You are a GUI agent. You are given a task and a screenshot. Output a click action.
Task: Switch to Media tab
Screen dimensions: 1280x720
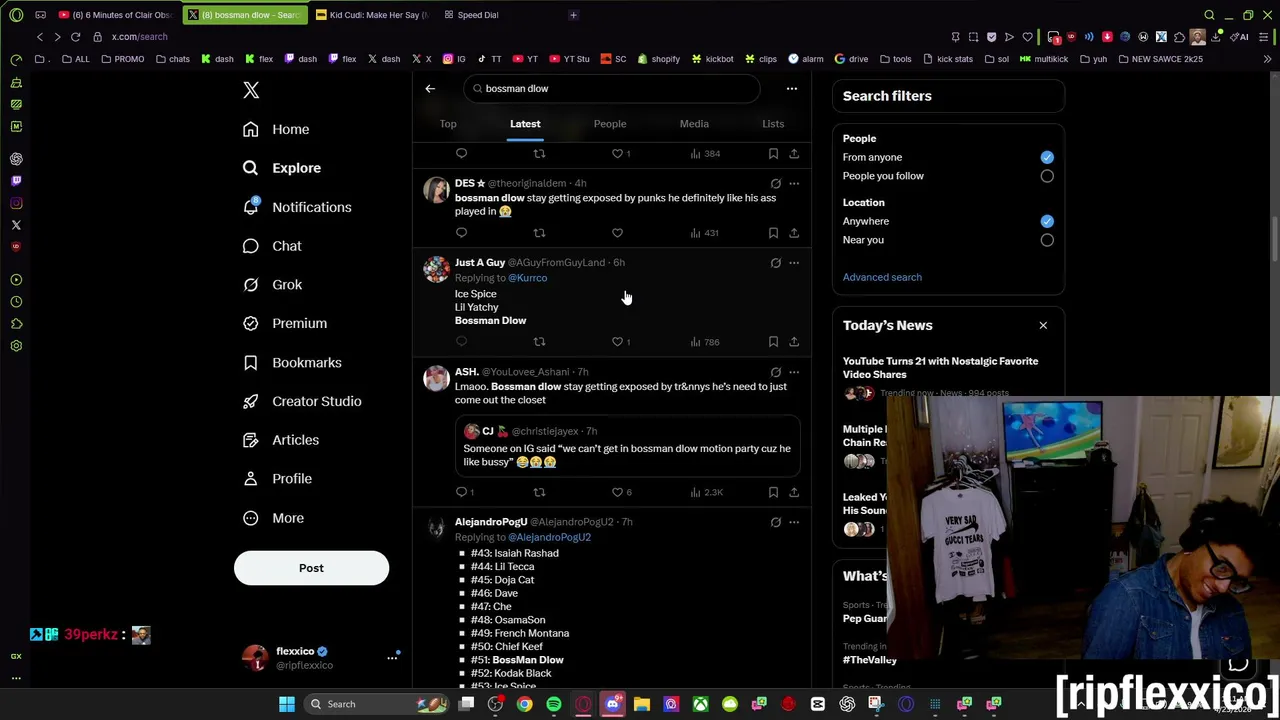click(x=694, y=124)
